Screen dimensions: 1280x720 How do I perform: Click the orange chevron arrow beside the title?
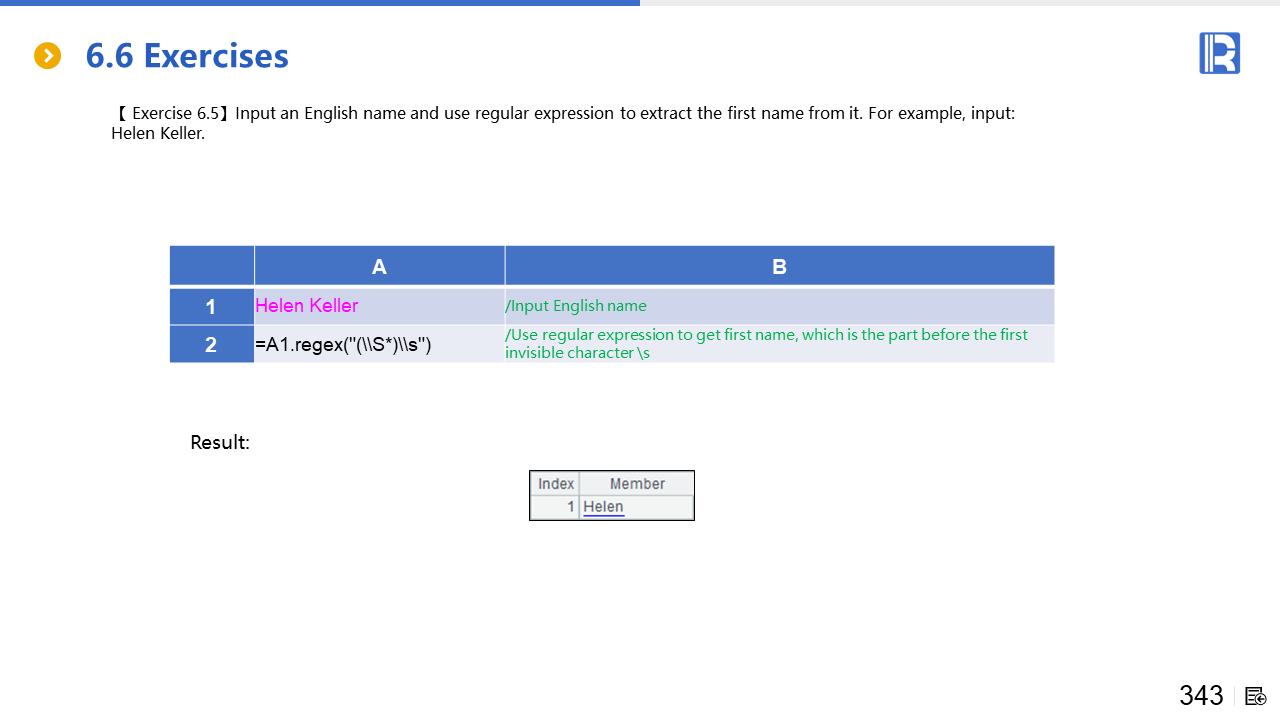tap(47, 56)
